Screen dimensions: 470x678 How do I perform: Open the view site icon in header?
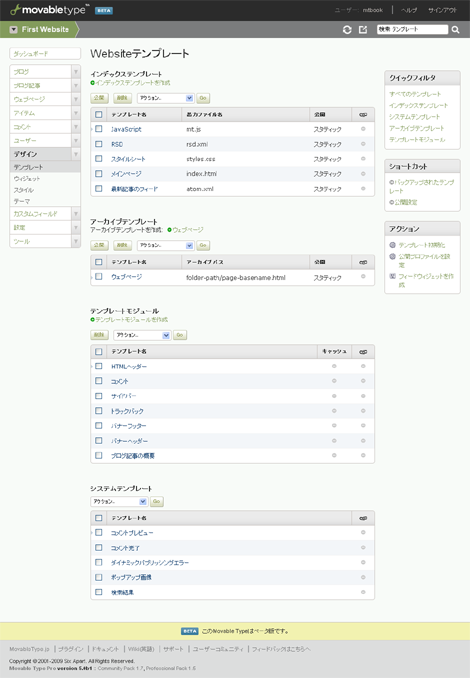[x=363, y=29]
